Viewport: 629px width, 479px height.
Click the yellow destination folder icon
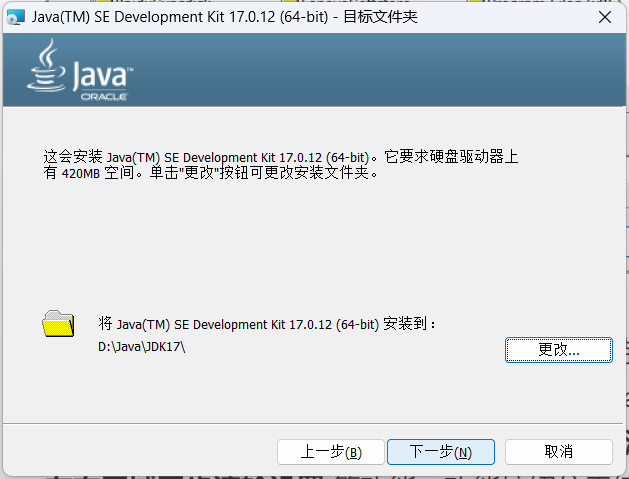pos(58,323)
